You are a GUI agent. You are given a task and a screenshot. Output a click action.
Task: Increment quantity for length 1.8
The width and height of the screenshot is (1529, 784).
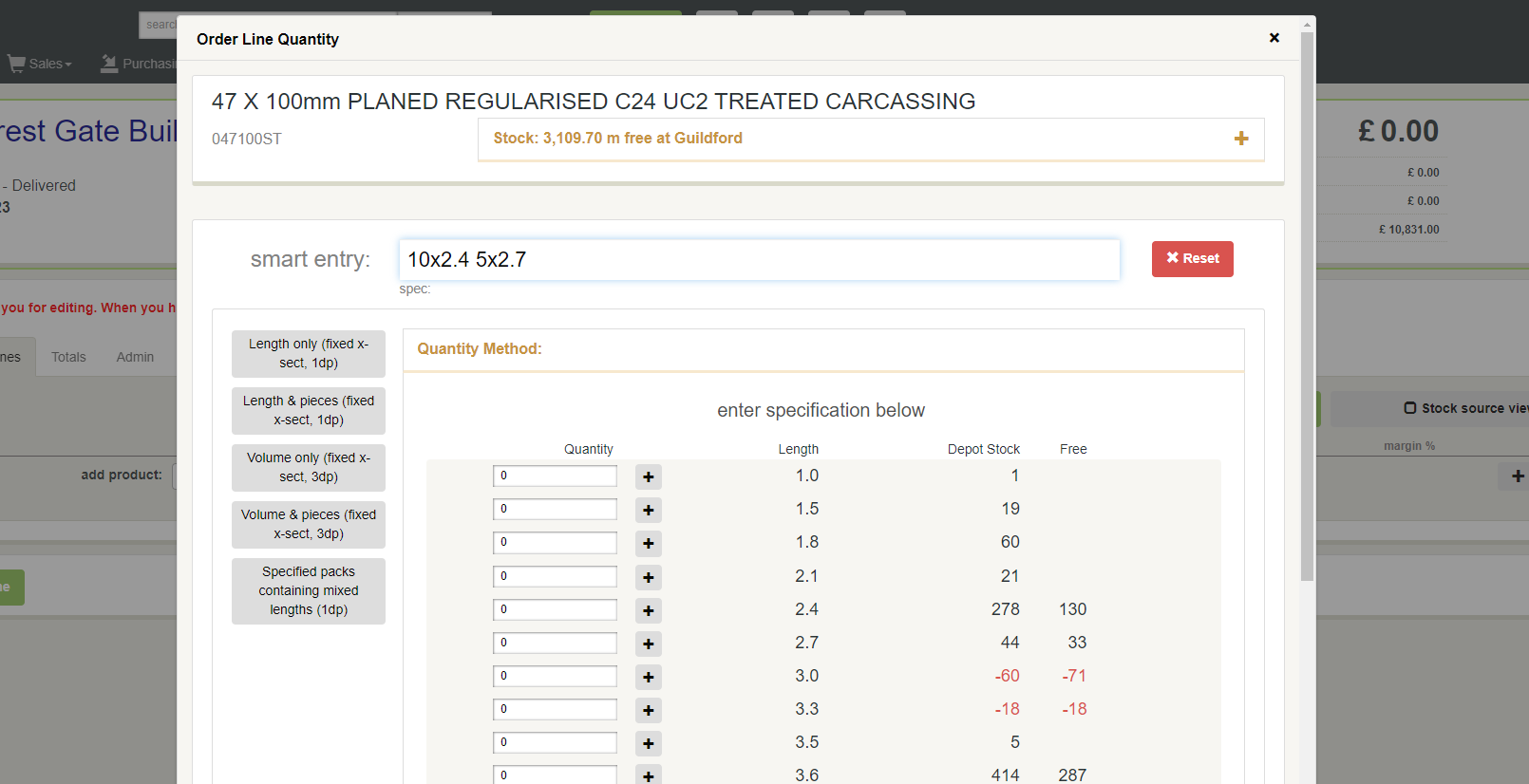649,543
